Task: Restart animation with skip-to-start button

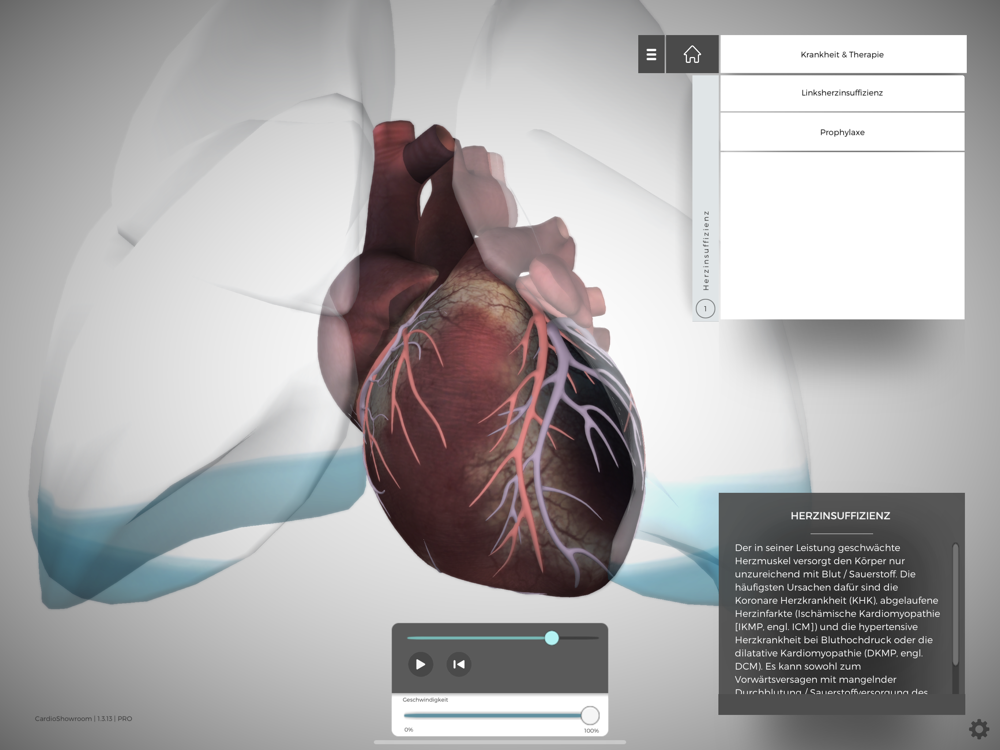Action: pos(459,664)
